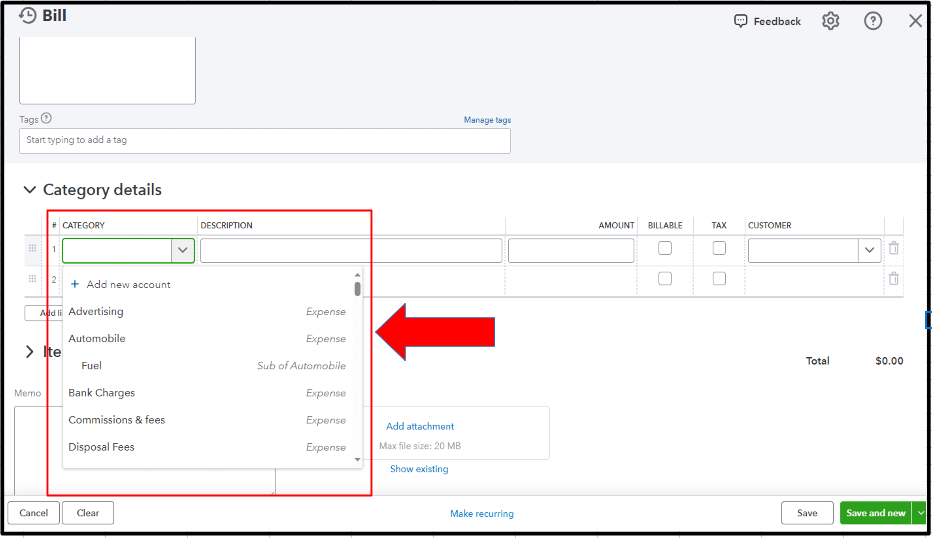
Task: Focus the Amount field in row 1
Action: (x=571, y=250)
